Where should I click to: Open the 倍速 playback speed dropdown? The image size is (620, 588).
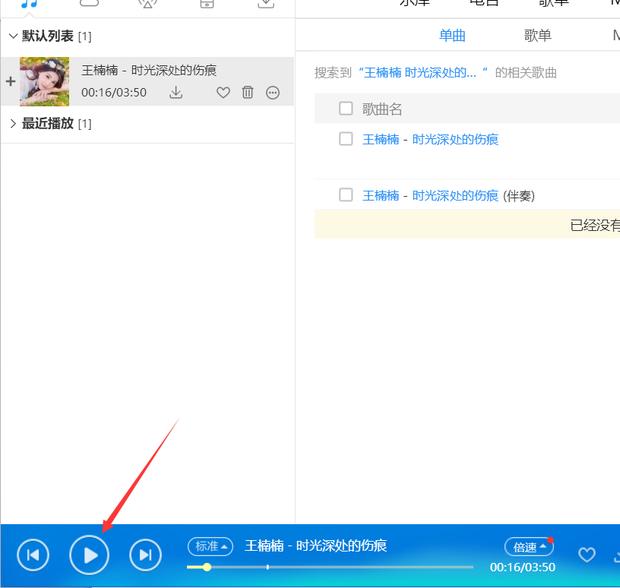coord(528,547)
